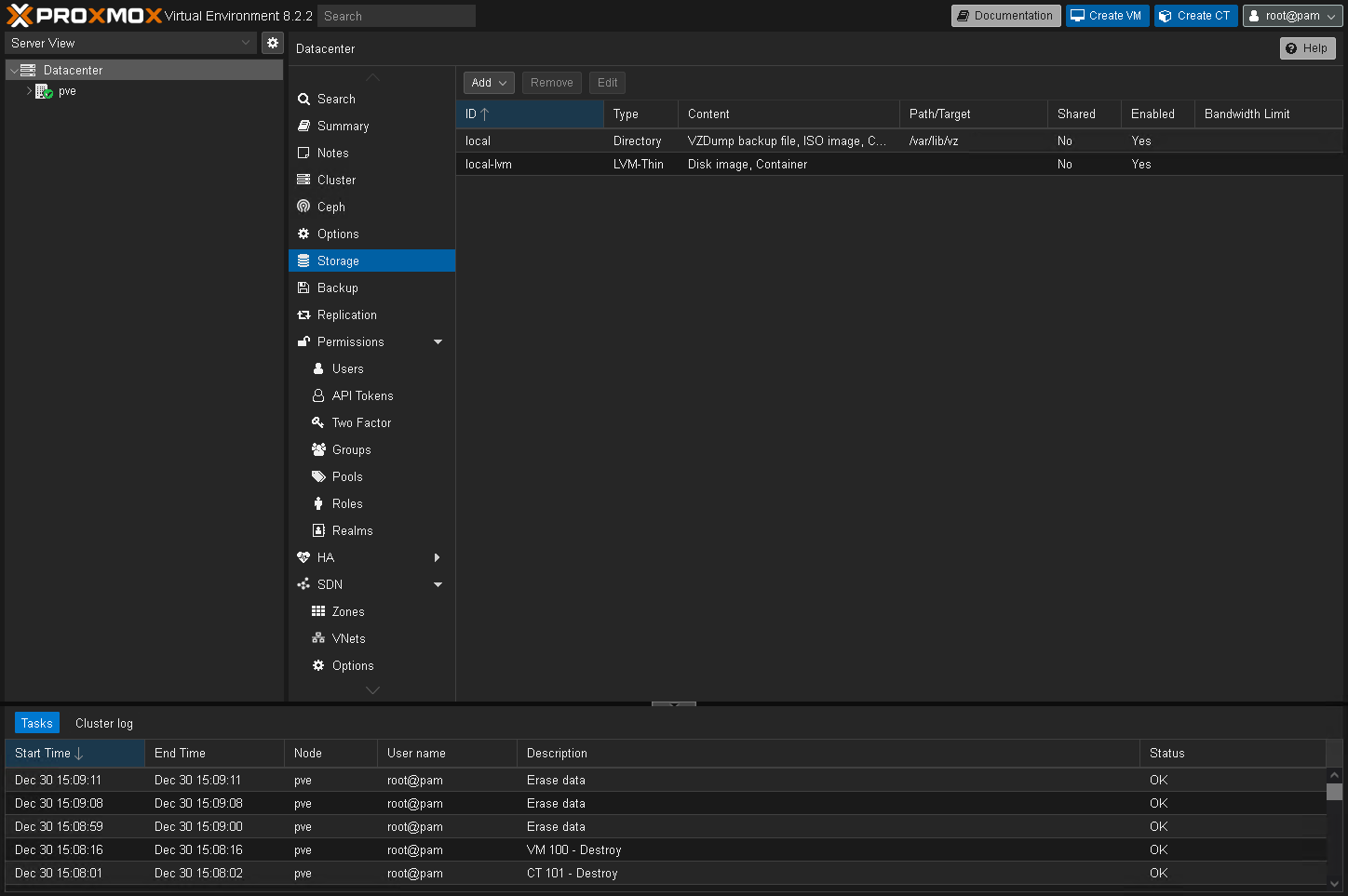1348x896 pixels.
Task: Click the Pools tag icon
Action: click(x=318, y=476)
